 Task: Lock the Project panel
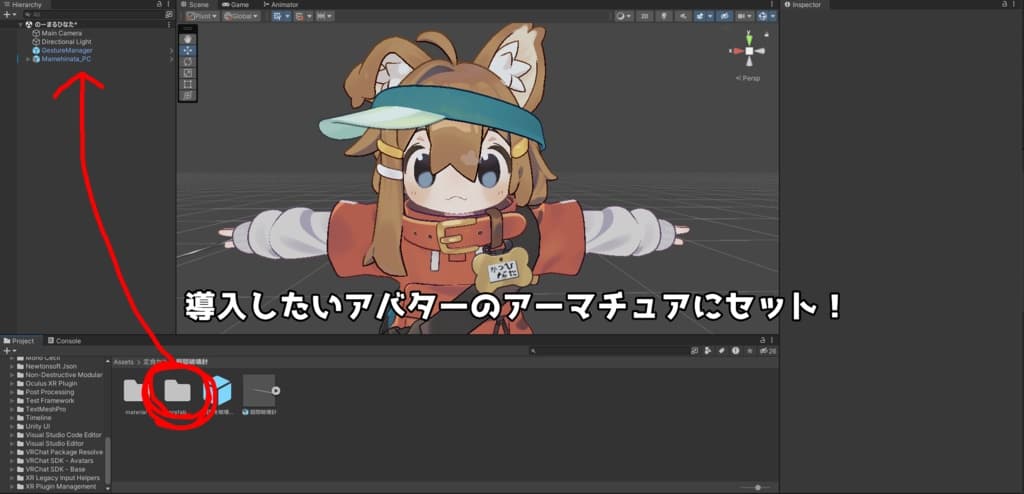pyautogui.click(x=762, y=340)
